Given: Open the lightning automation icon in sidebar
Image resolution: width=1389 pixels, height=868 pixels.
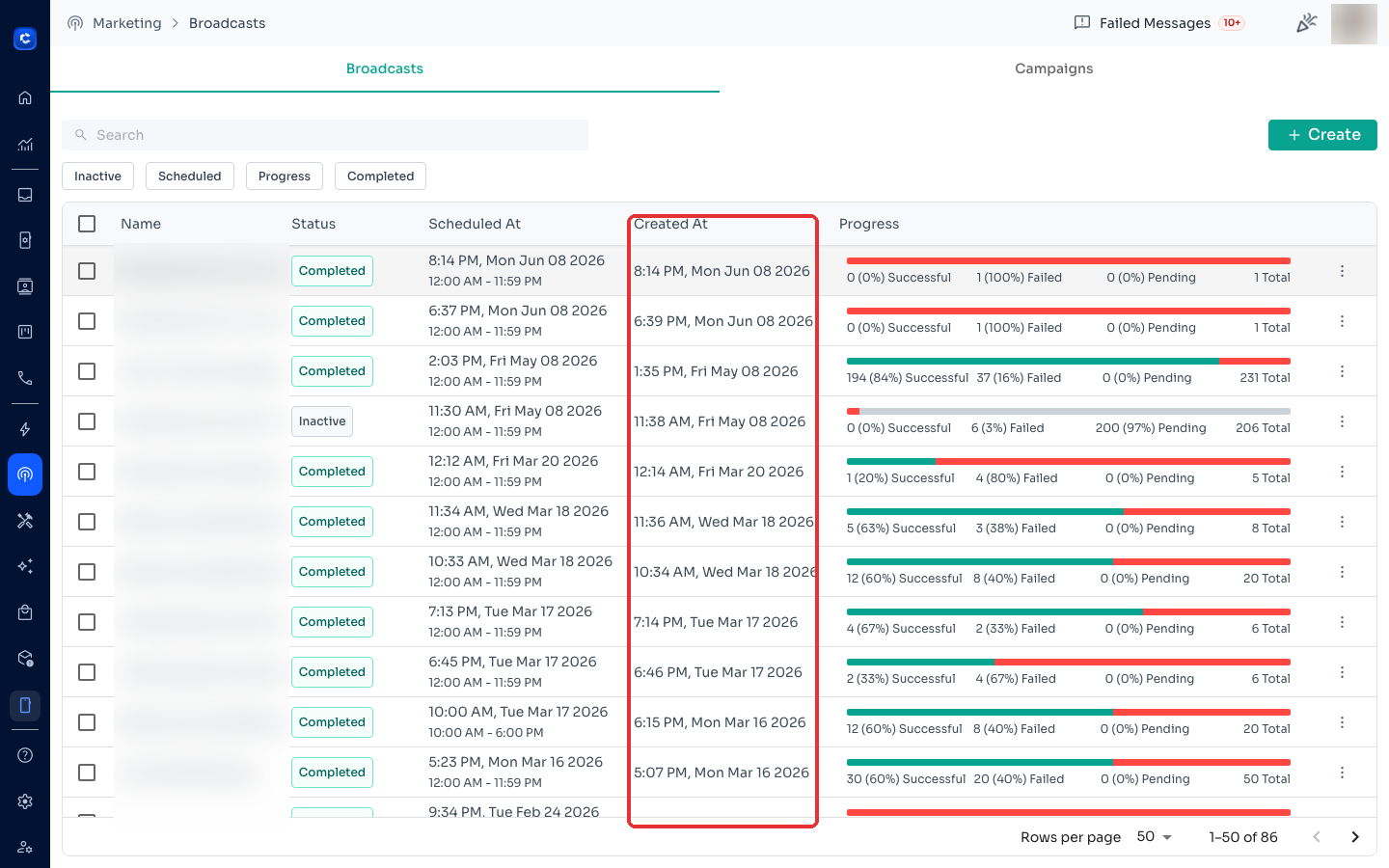Looking at the screenshot, I should [25, 429].
